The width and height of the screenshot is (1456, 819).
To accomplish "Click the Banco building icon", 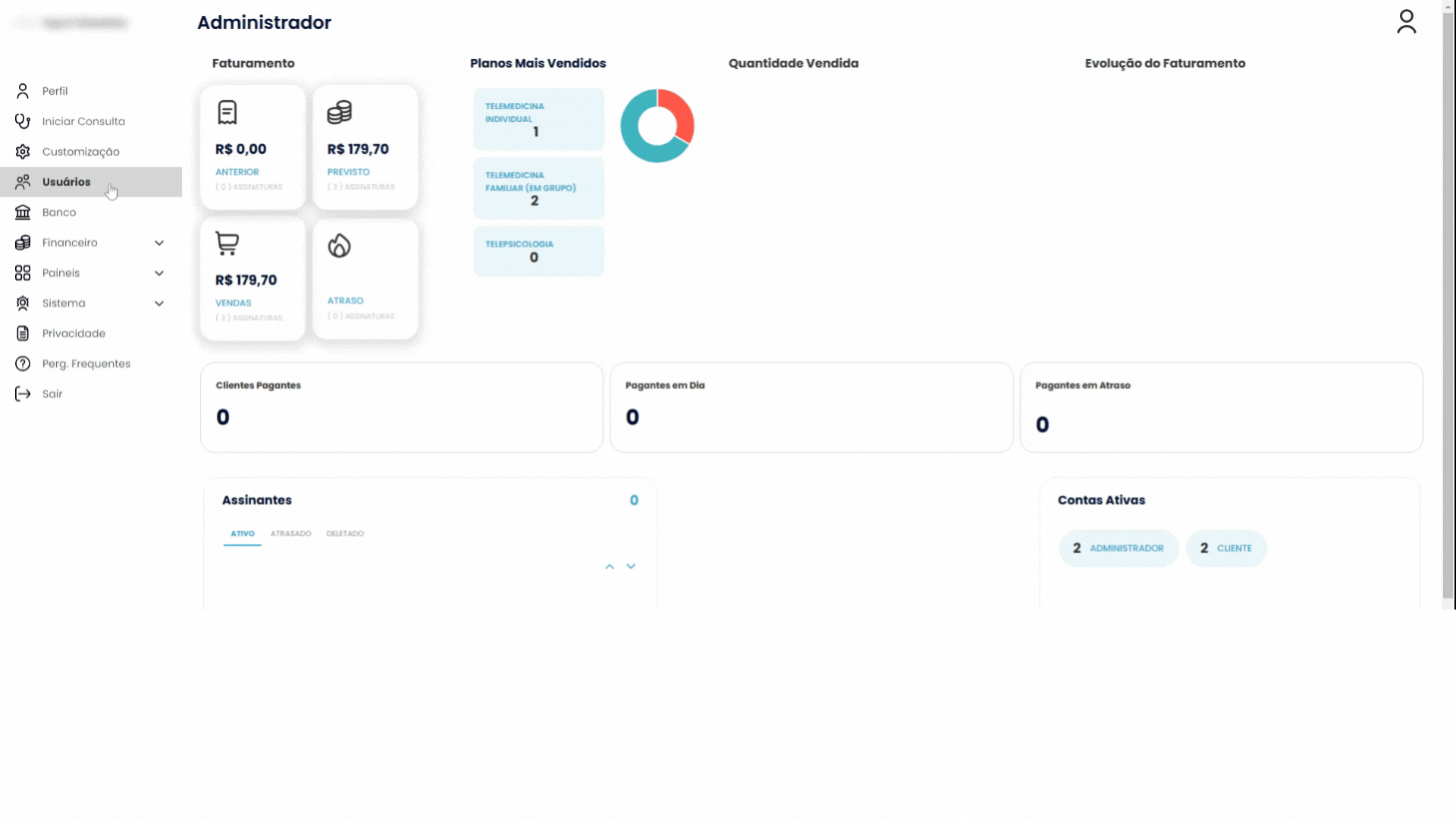I will tap(23, 212).
